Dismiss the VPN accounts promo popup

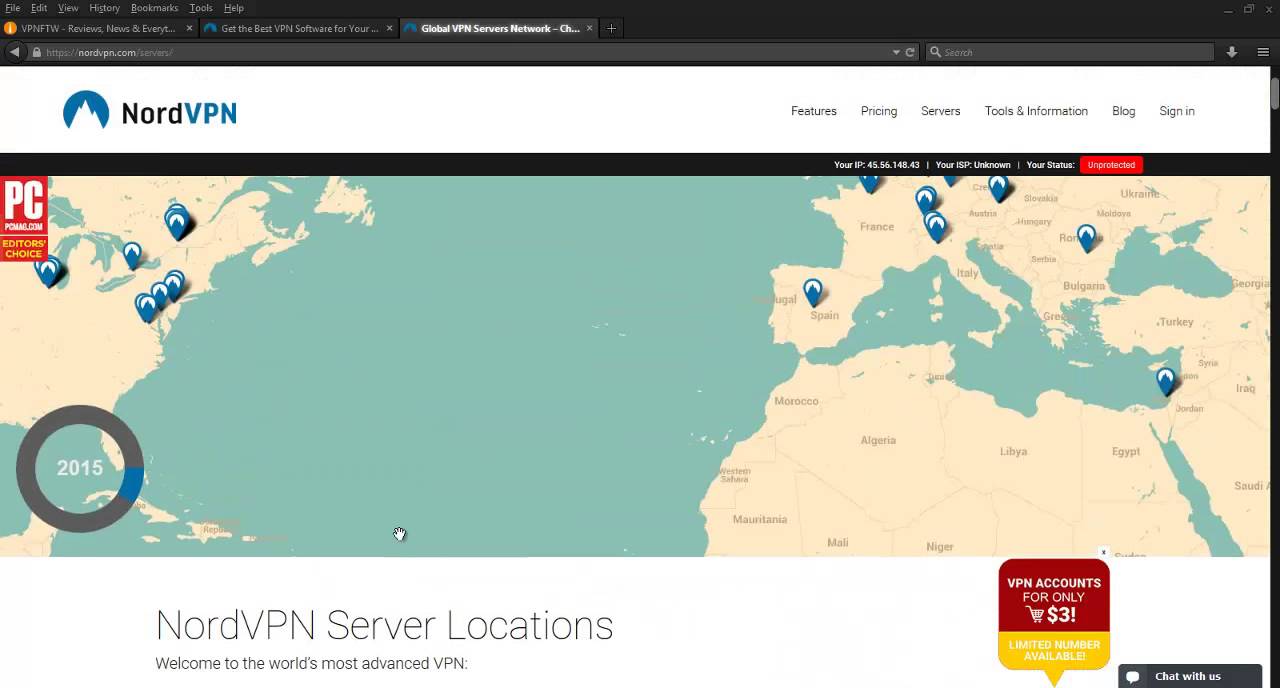point(1103,552)
